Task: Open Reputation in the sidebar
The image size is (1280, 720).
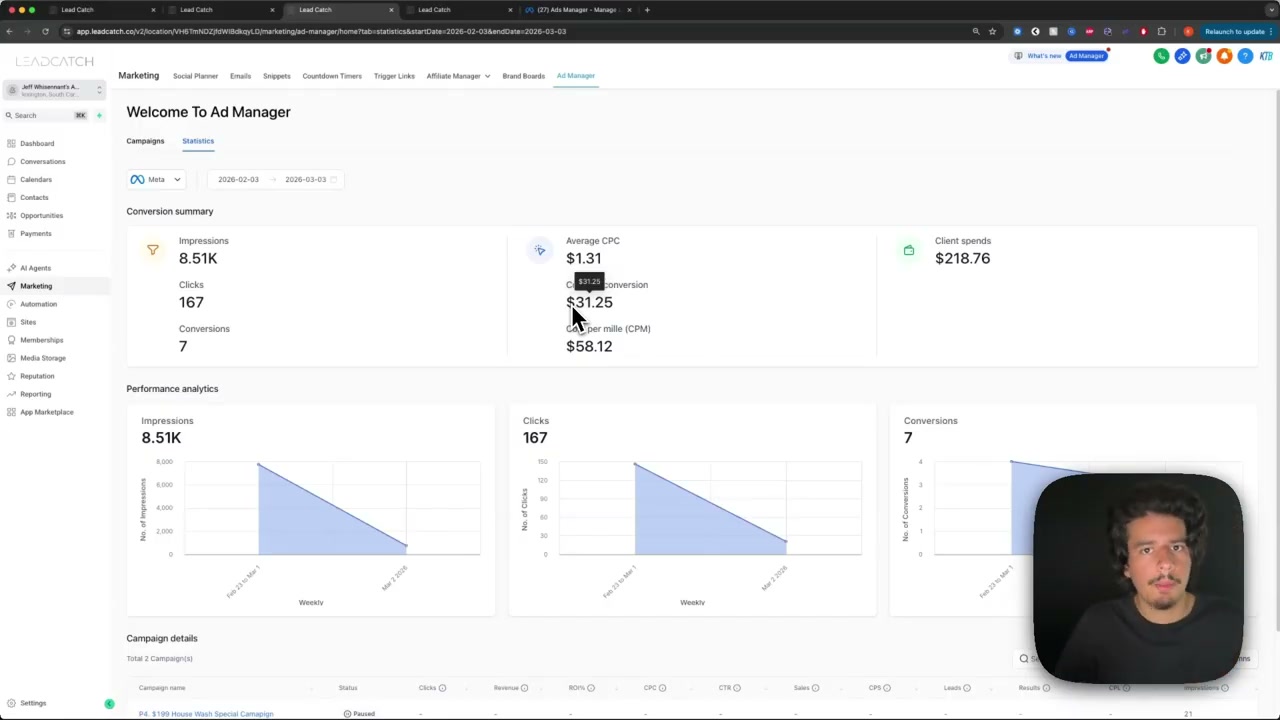Action: click(x=37, y=376)
